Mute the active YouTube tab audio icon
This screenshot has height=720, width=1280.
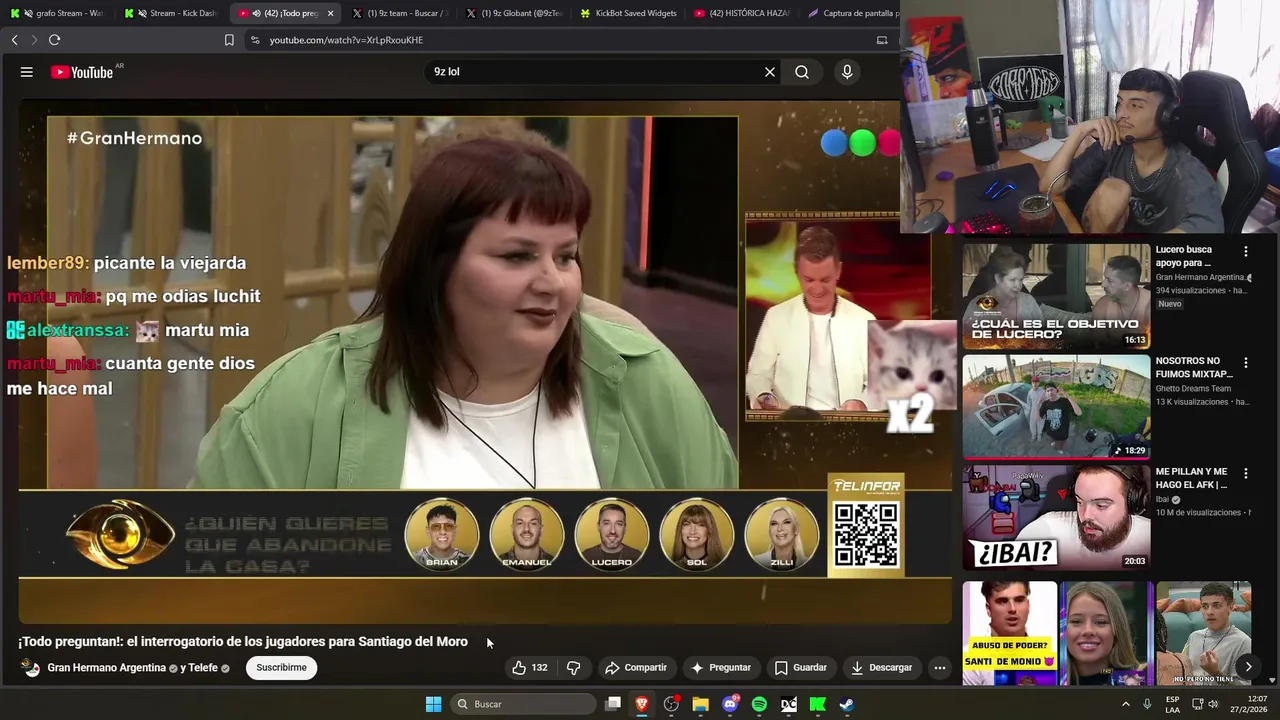coord(256,13)
